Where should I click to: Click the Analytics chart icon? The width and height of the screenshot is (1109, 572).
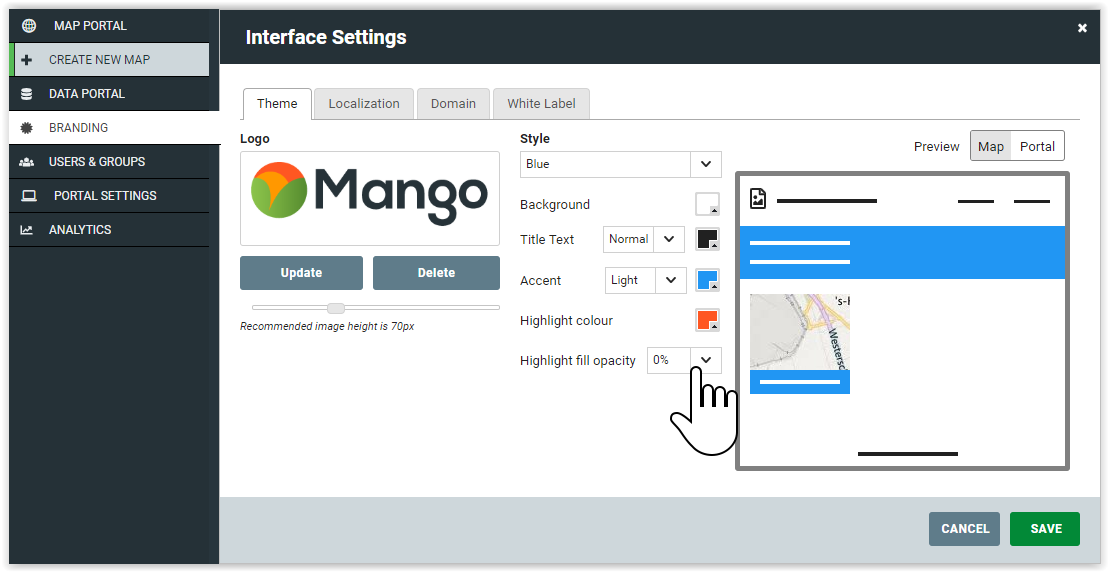pos(27,230)
